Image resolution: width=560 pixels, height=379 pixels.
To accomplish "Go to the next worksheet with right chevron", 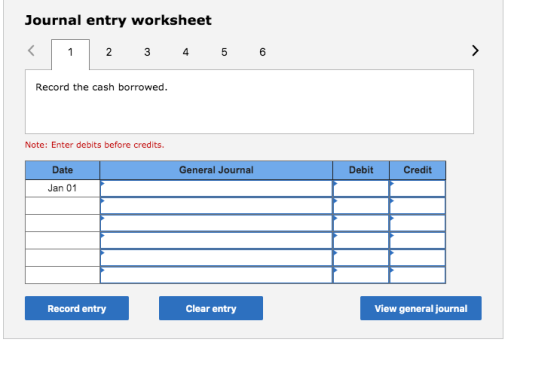I will 475,51.
